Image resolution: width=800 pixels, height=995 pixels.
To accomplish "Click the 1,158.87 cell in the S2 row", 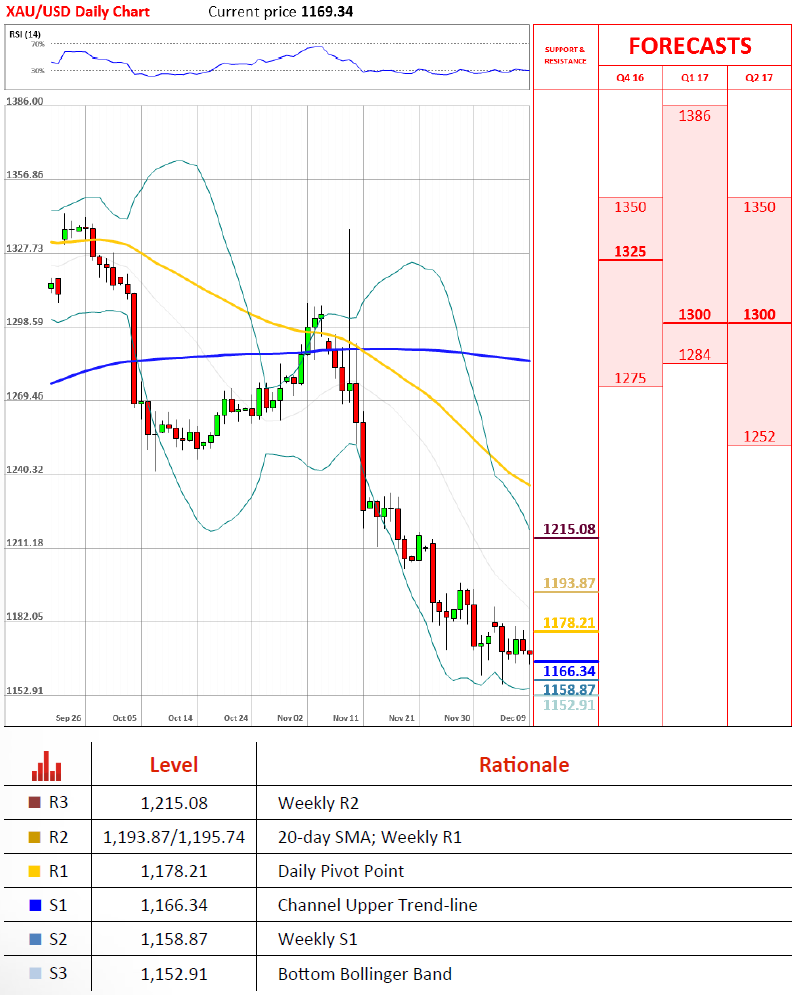I will (174, 939).
